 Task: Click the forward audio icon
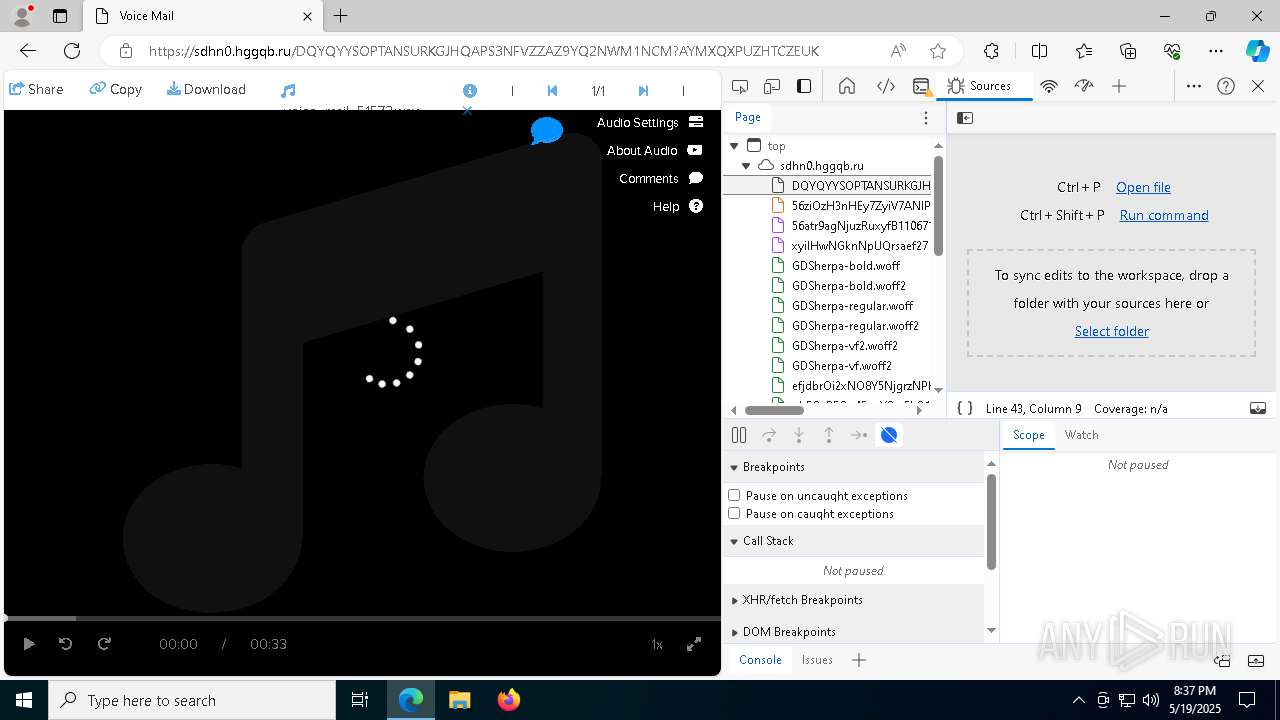coord(104,644)
